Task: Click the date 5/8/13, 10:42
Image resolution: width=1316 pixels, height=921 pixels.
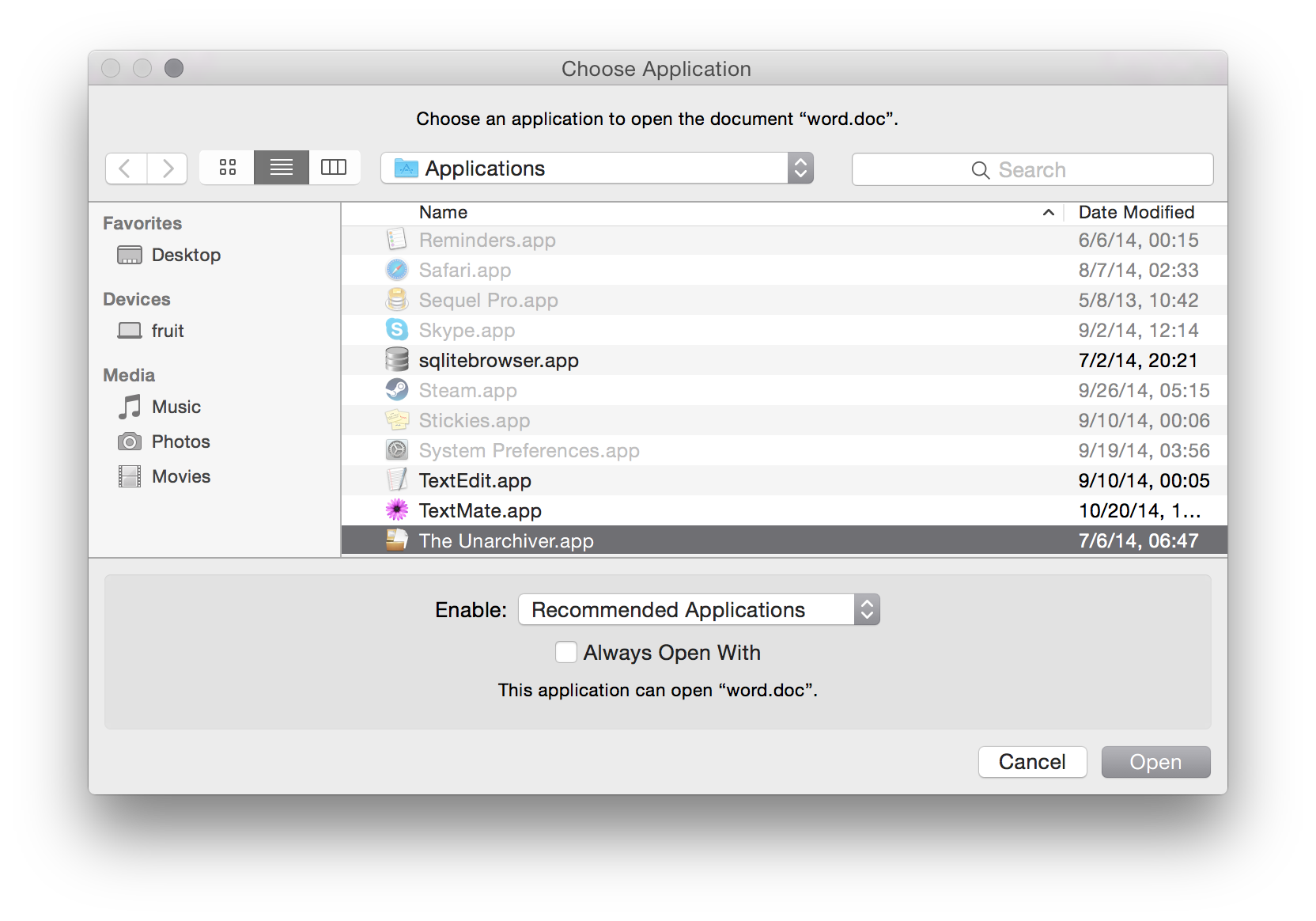Action: [x=1138, y=300]
